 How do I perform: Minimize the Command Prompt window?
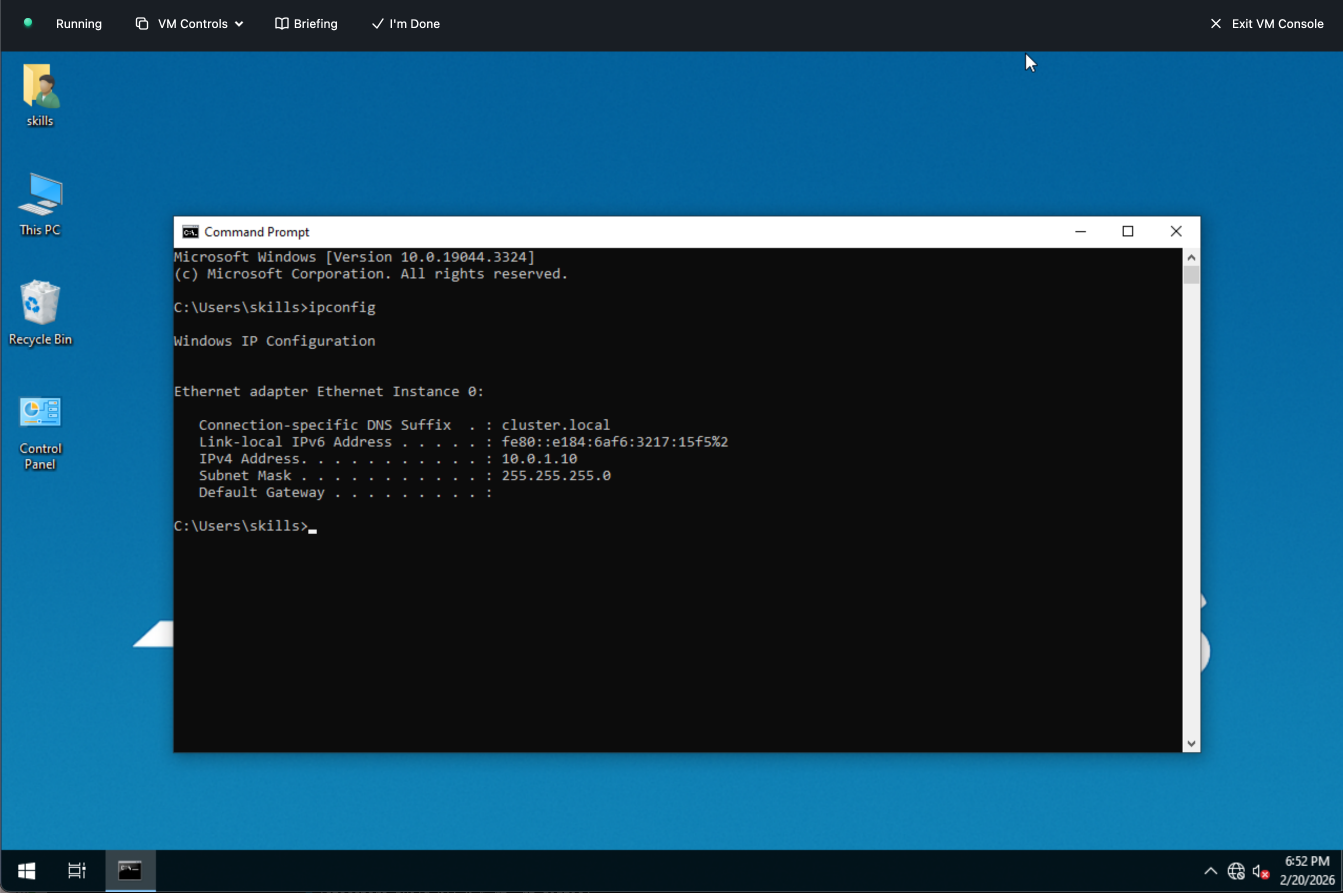click(1081, 232)
